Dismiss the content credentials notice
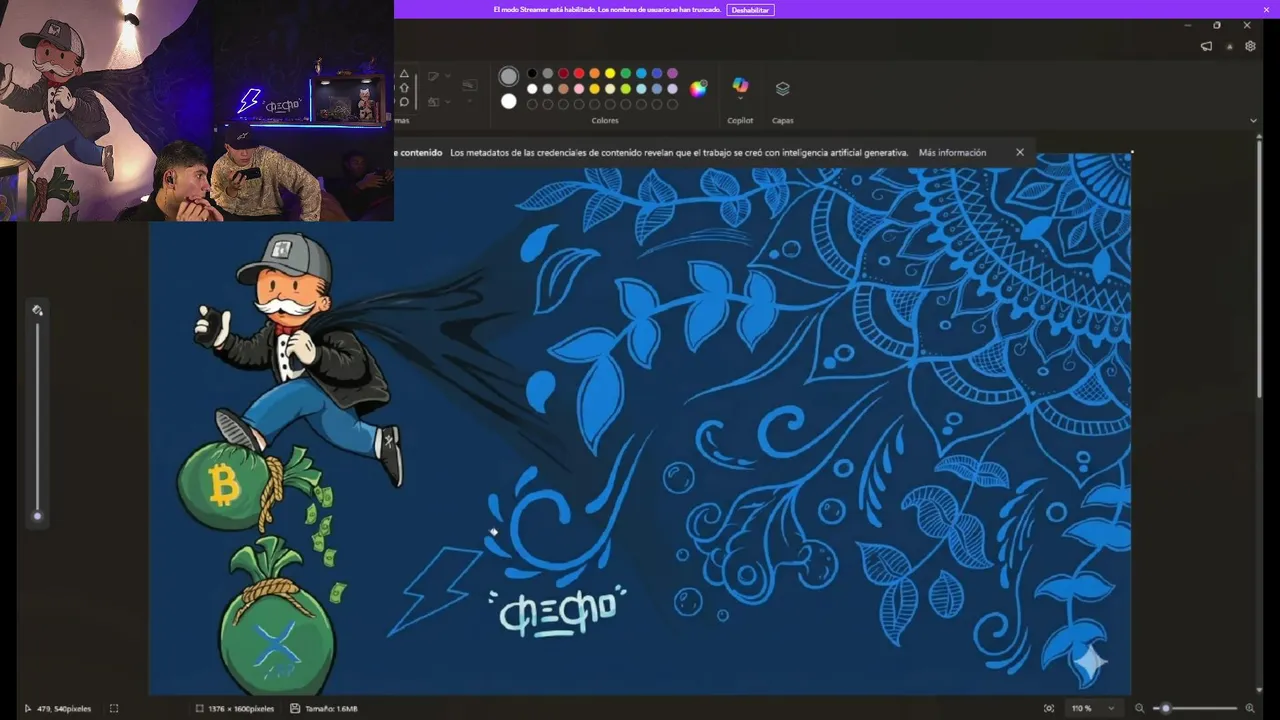This screenshot has height=720, width=1280. [1020, 152]
